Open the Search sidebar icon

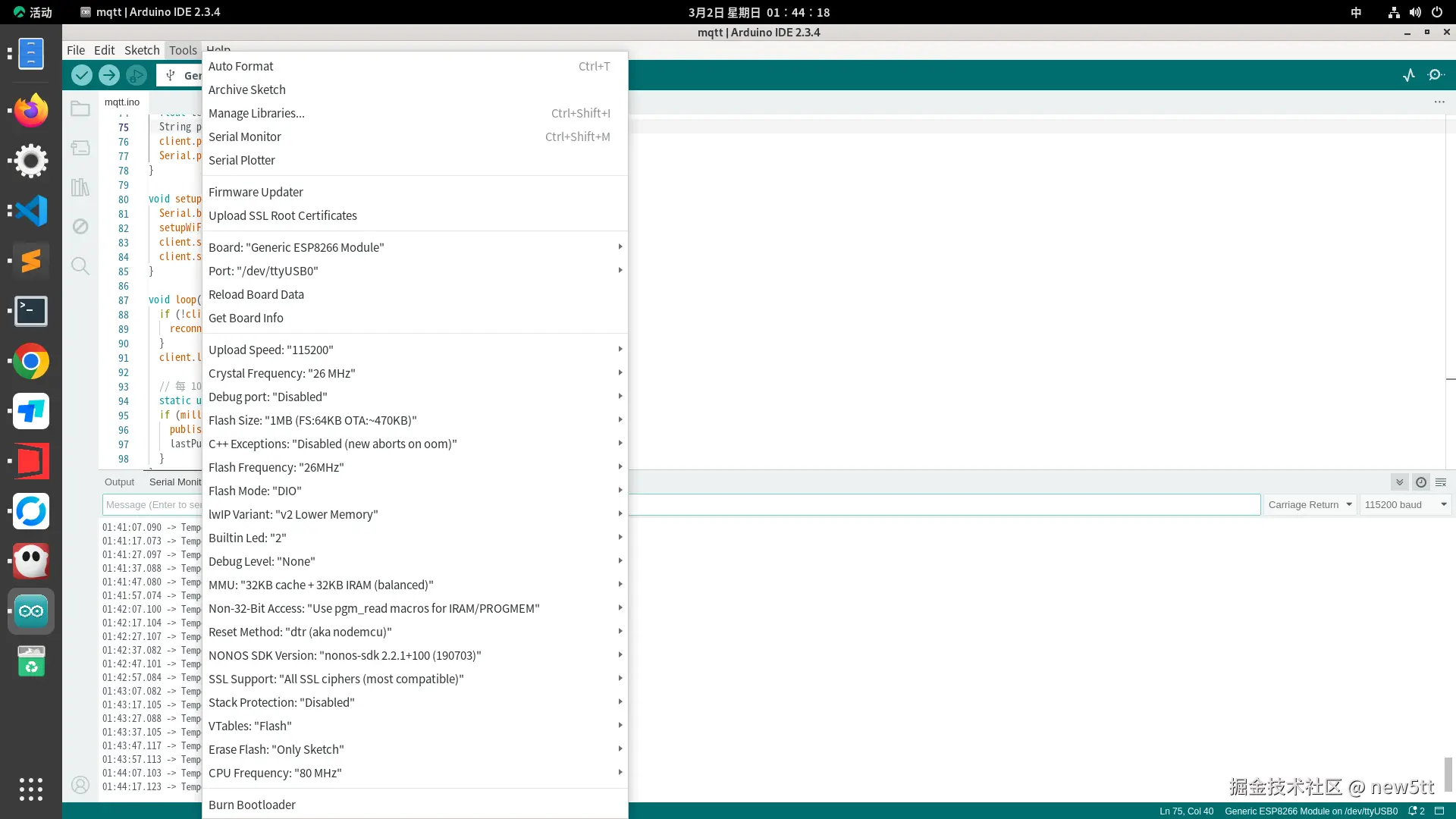tap(80, 266)
